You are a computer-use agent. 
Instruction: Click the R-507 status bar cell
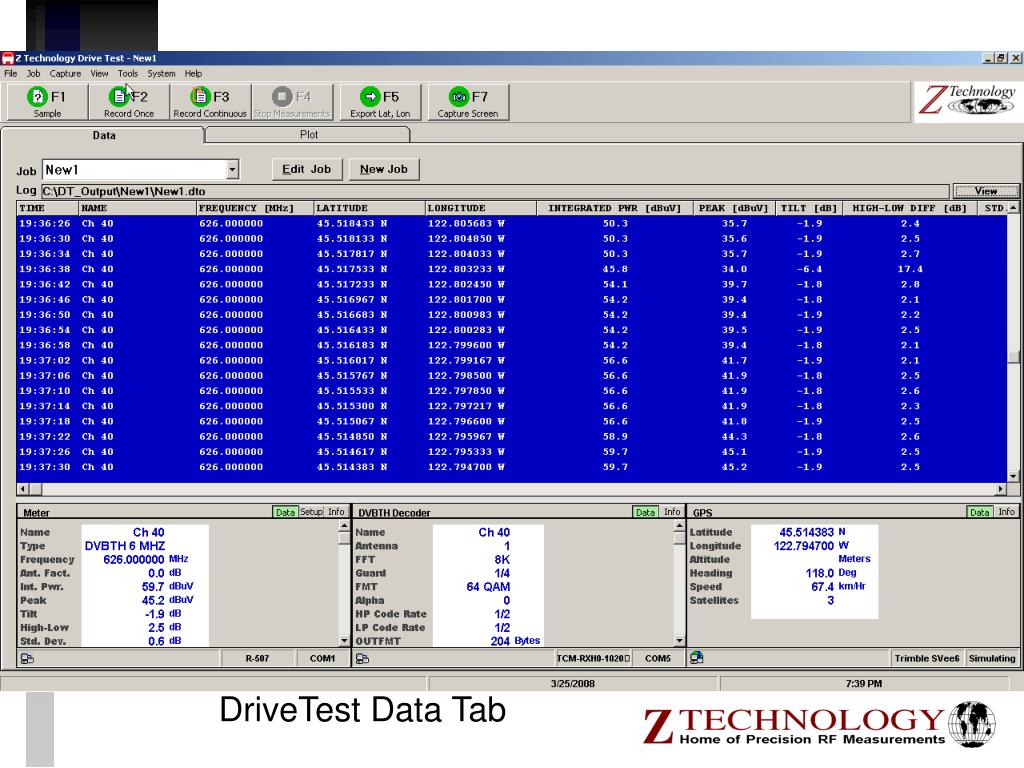pyautogui.click(x=257, y=658)
